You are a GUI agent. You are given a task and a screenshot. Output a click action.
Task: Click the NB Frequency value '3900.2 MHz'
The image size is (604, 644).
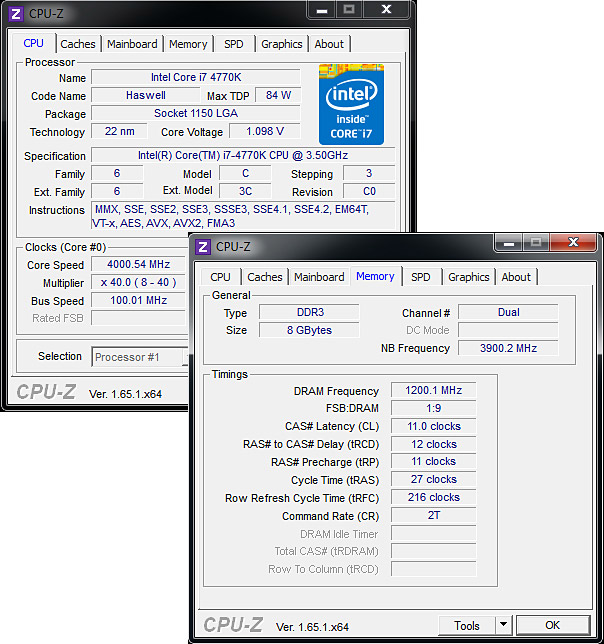click(x=508, y=348)
